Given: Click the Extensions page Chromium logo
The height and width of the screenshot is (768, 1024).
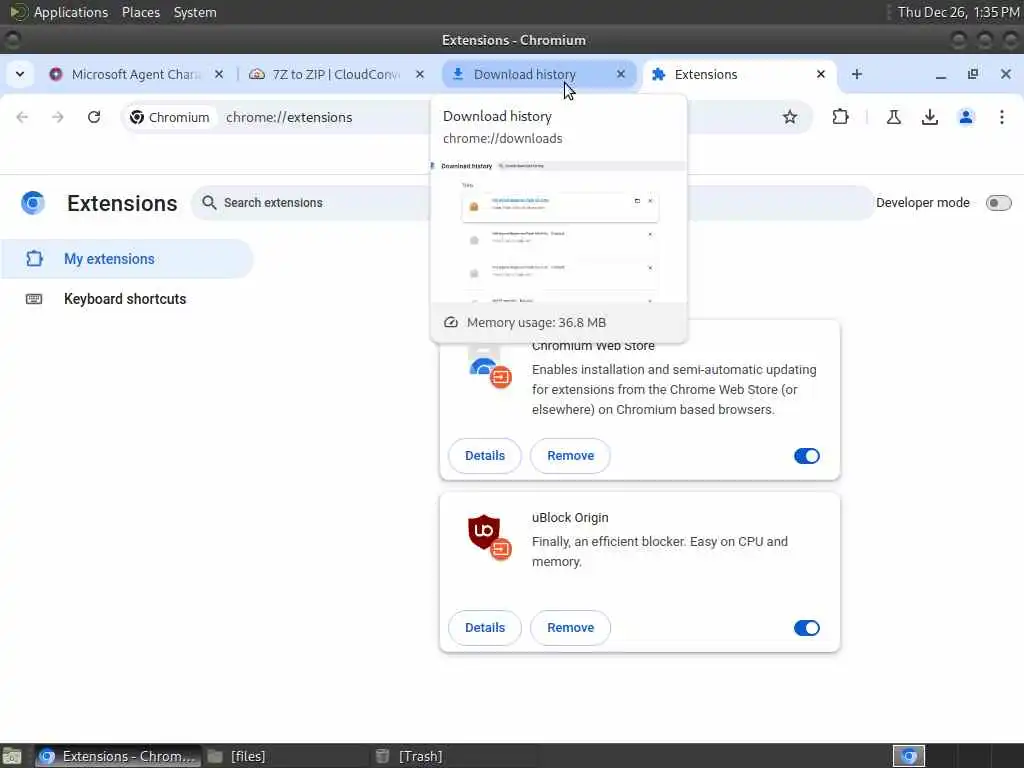Looking at the screenshot, I should point(33,203).
